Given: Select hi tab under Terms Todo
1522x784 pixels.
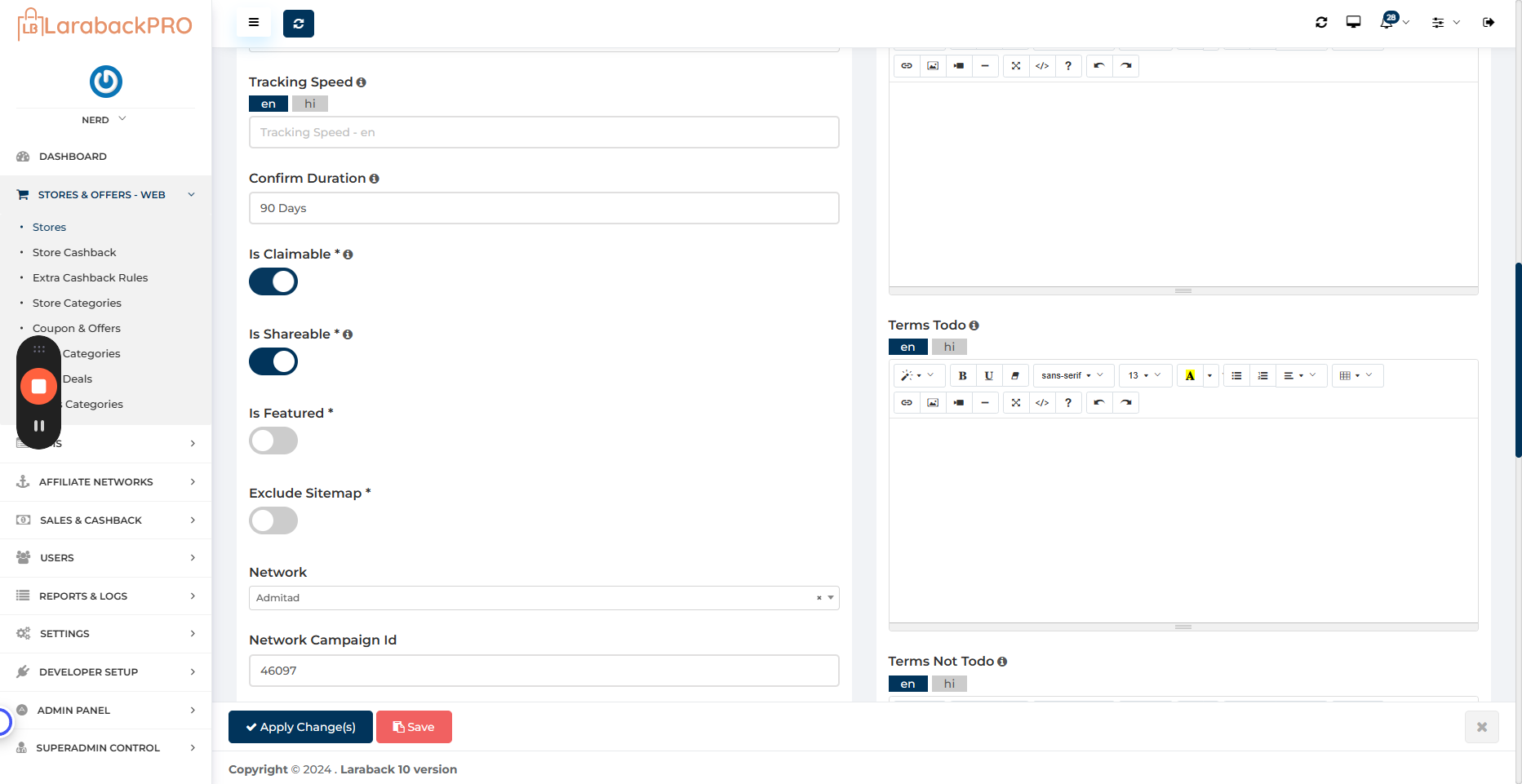Looking at the screenshot, I should click(x=949, y=347).
